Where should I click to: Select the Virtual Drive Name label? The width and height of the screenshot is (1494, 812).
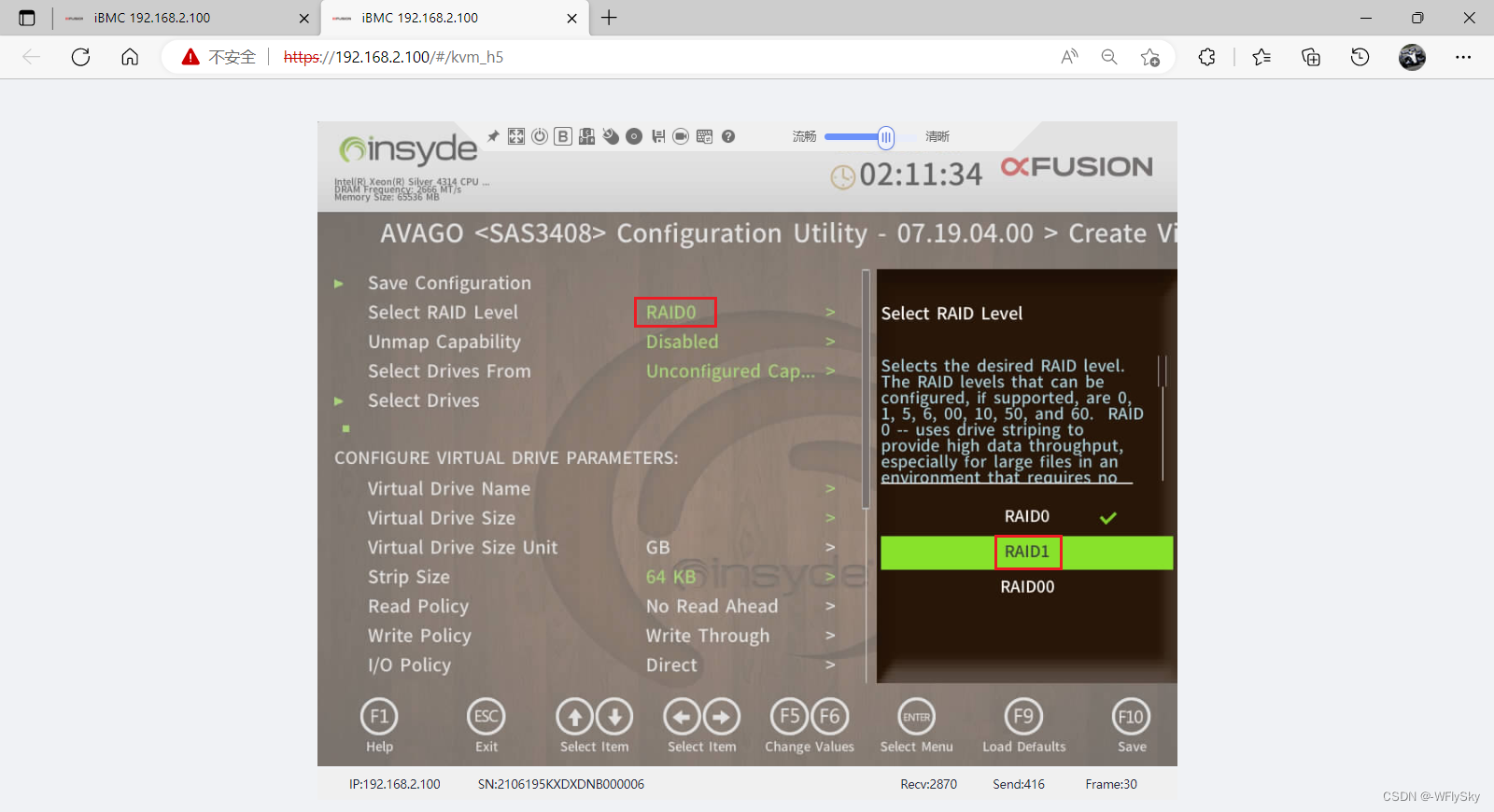[449, 489]
